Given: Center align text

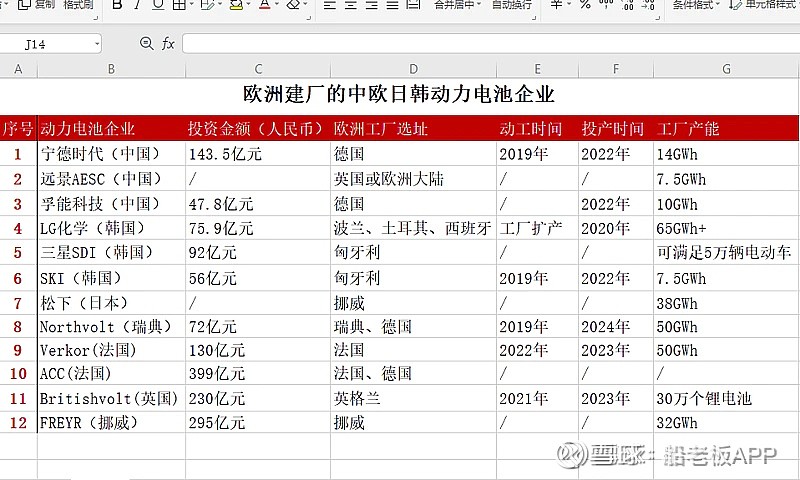Looking at the screenshot, I should click(351, 5).
